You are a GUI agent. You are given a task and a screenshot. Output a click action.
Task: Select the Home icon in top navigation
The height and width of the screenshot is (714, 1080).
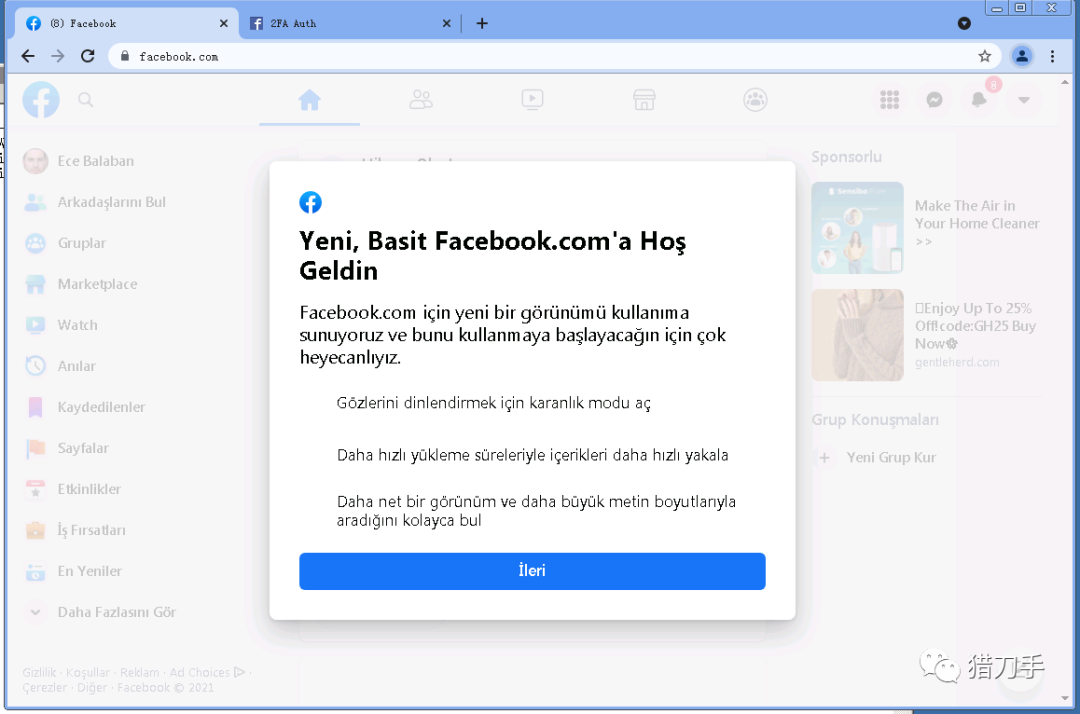(309, 100)
